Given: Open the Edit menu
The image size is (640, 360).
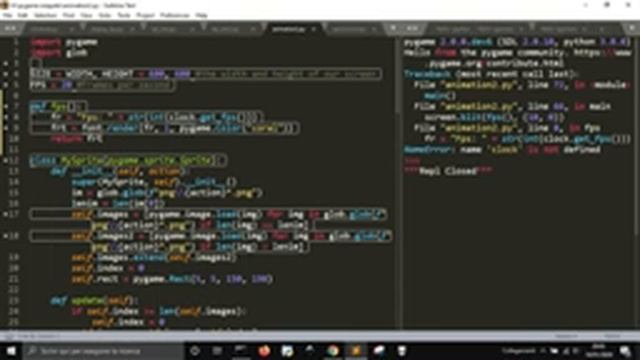Looking at the screenshot, I should [22, 15].
